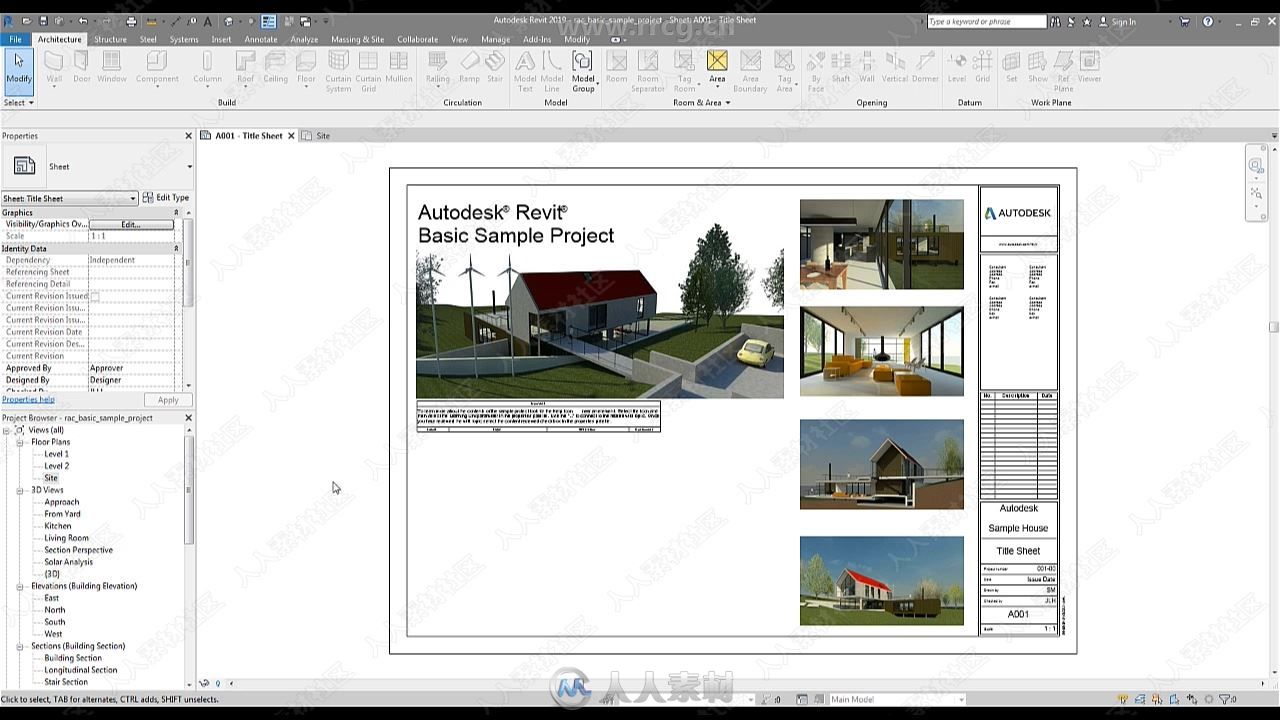Collapse the 3D Views tree node
The width and height of the screenshot is (1280, 720).
point(20,490)
